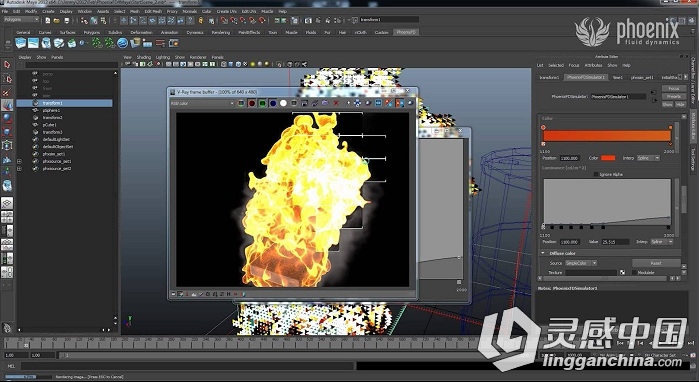Click the RGB color switch icon in V-Ray frame buffer toolbar
Image resolution: width=699 pixels, height=382 pixels.
[241, 103]
